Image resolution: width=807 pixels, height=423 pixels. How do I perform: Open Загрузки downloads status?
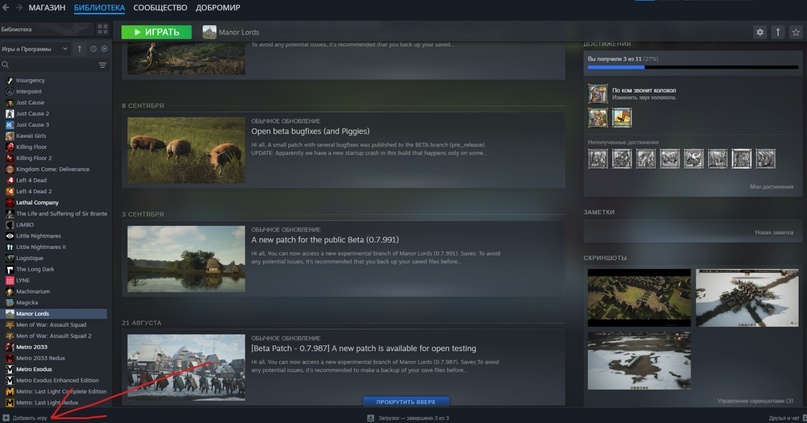(x=408, y=418)
